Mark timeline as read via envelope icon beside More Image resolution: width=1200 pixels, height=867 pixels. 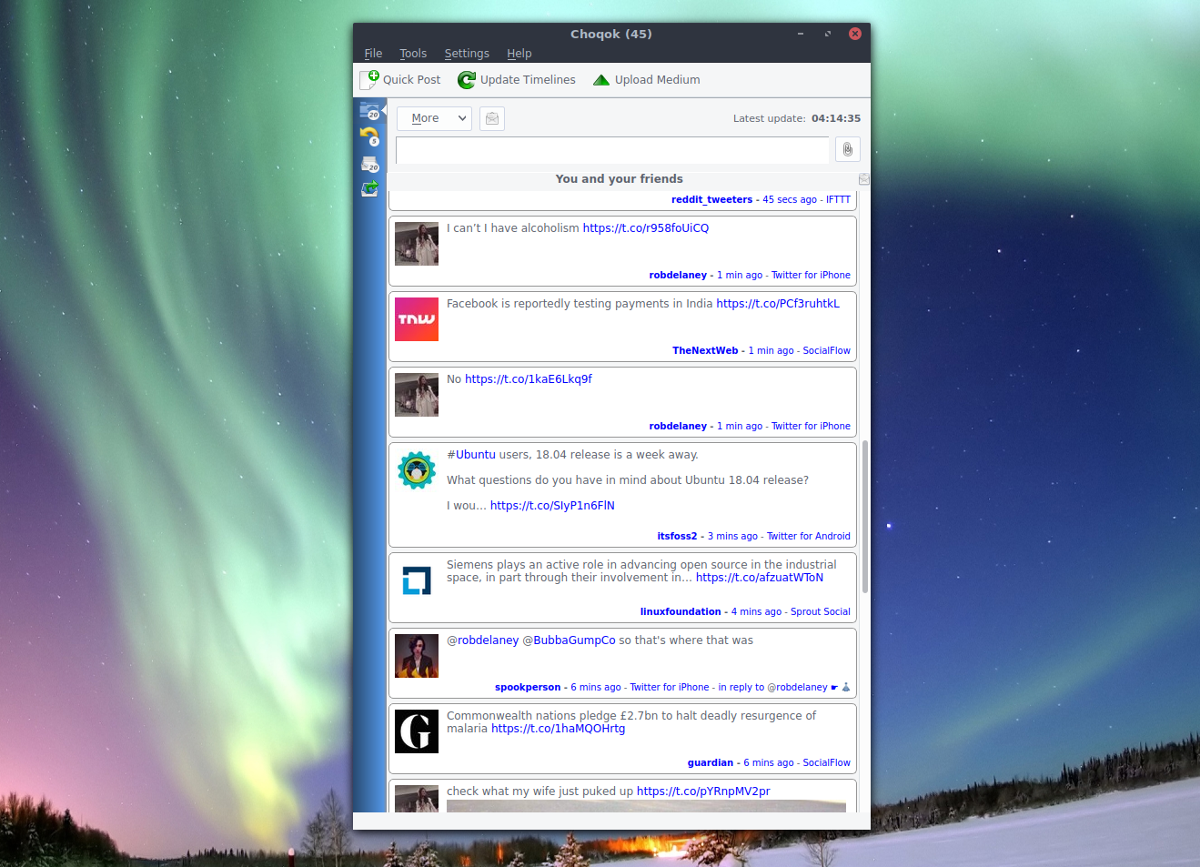[491, 118]
